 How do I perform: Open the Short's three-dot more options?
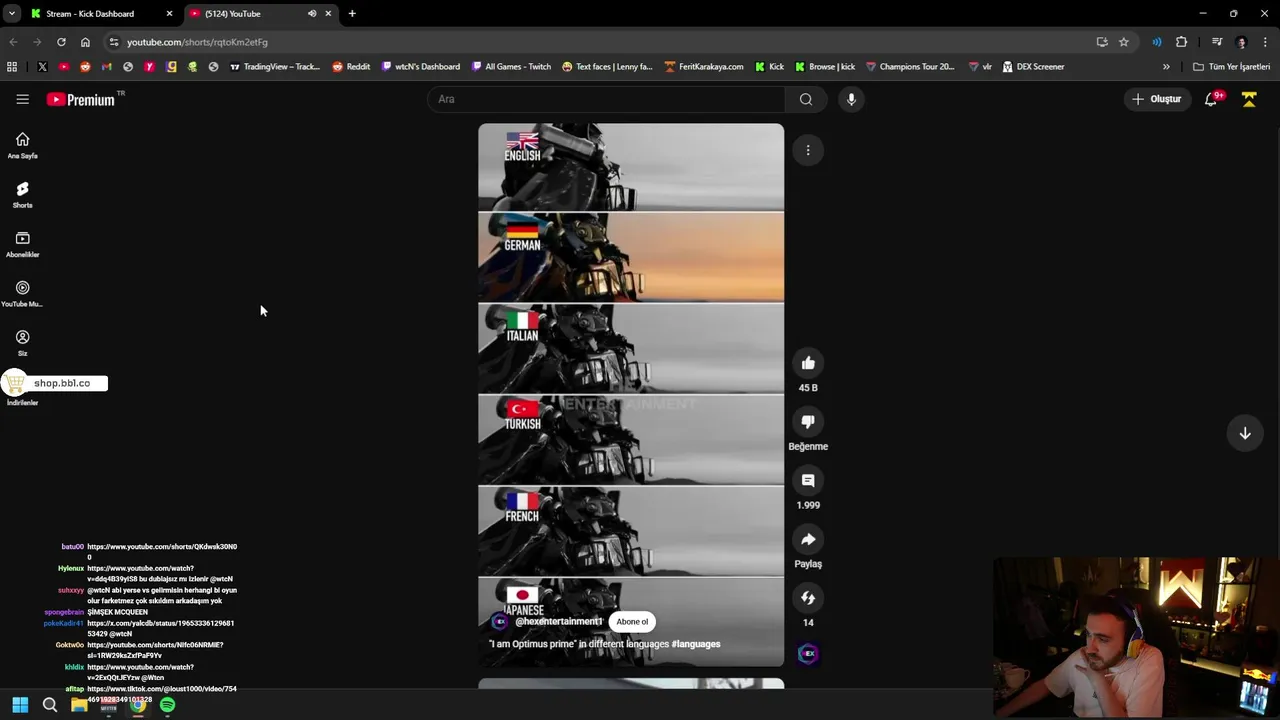point(808,150)
